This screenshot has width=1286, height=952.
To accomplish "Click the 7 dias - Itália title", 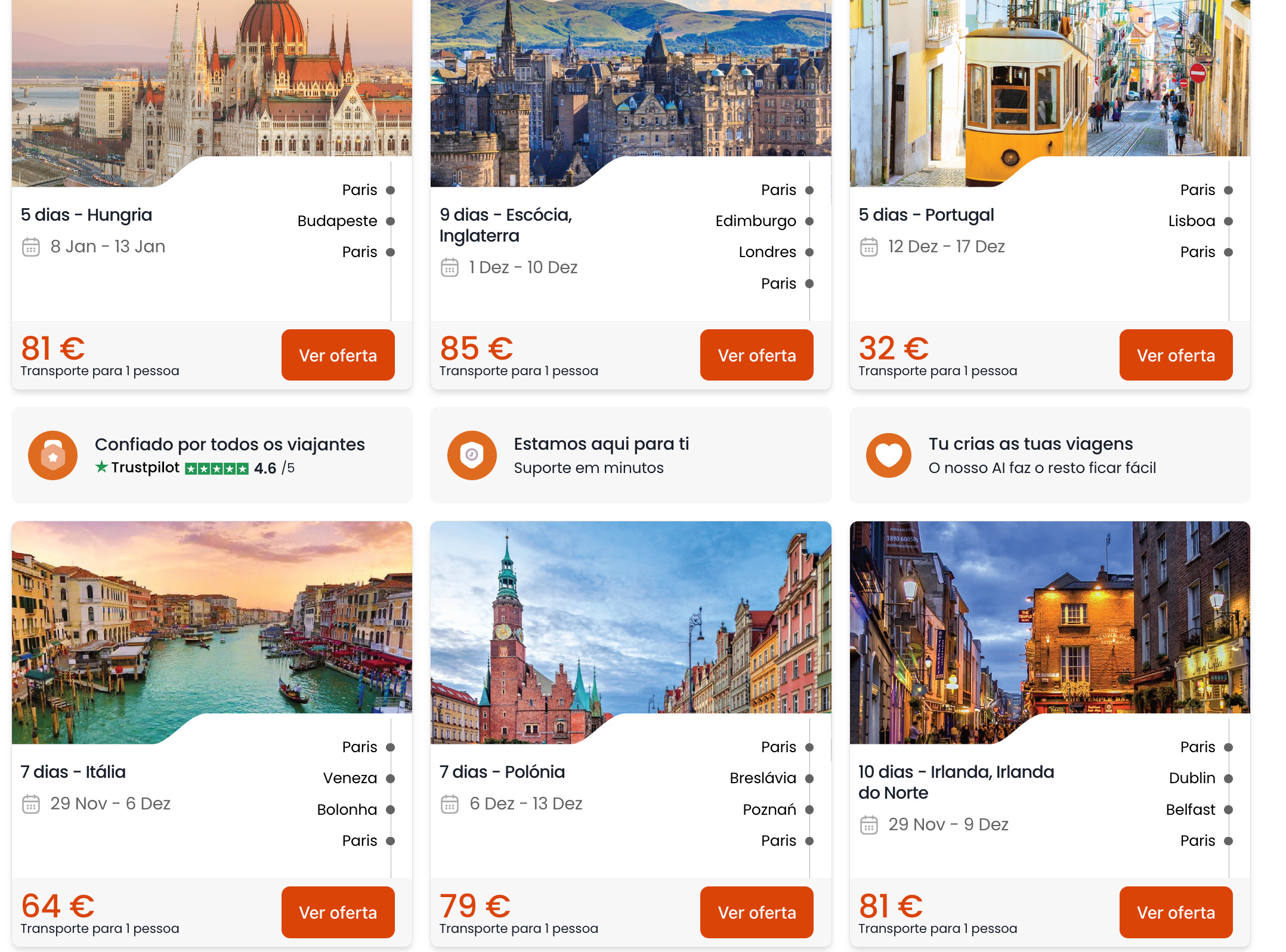I will pyautogui.click(x=73, y=772).
